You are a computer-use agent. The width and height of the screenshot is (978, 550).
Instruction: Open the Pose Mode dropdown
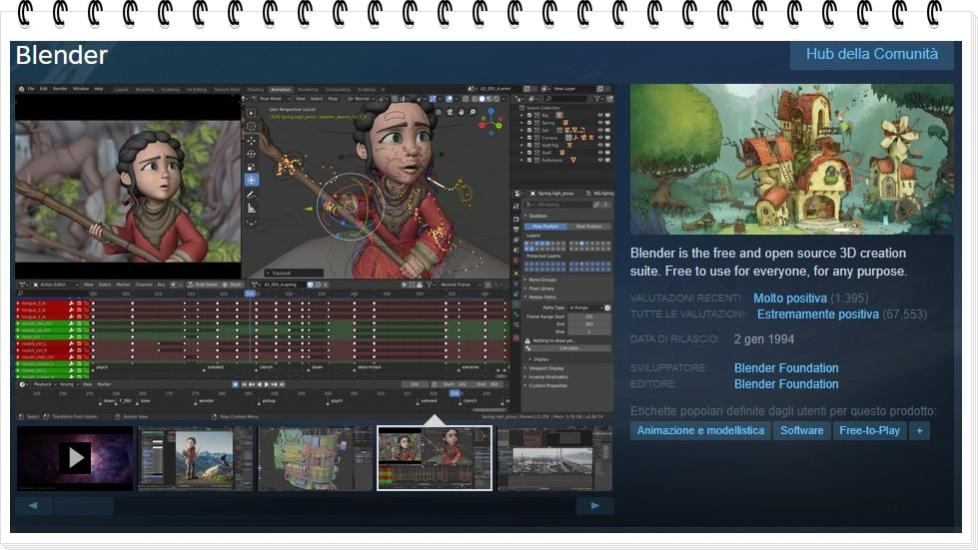[x=270, y=99]
